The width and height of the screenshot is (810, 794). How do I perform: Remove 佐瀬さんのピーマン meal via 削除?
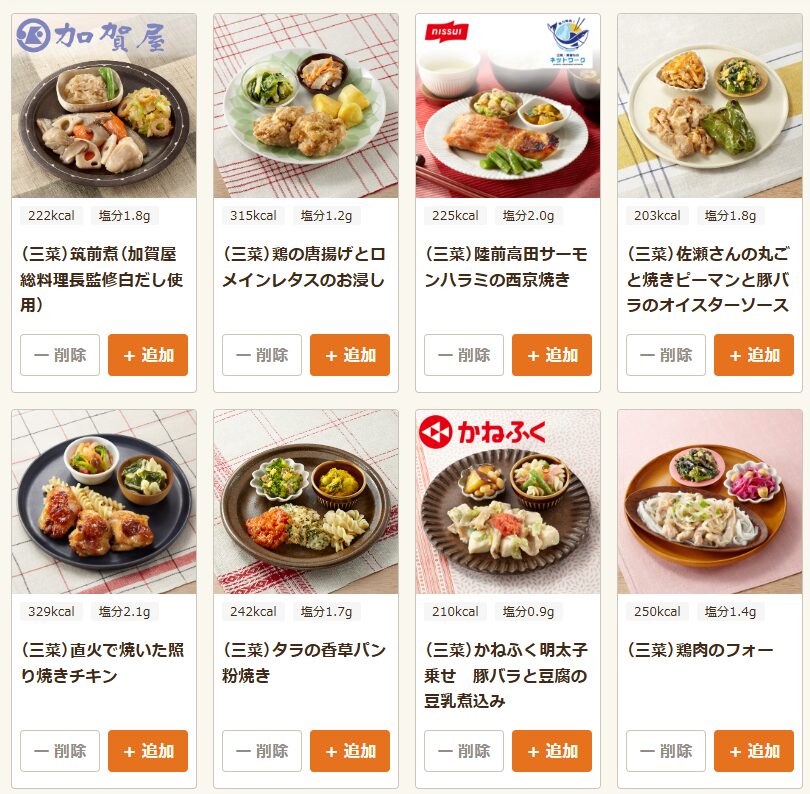click(666, 355)
